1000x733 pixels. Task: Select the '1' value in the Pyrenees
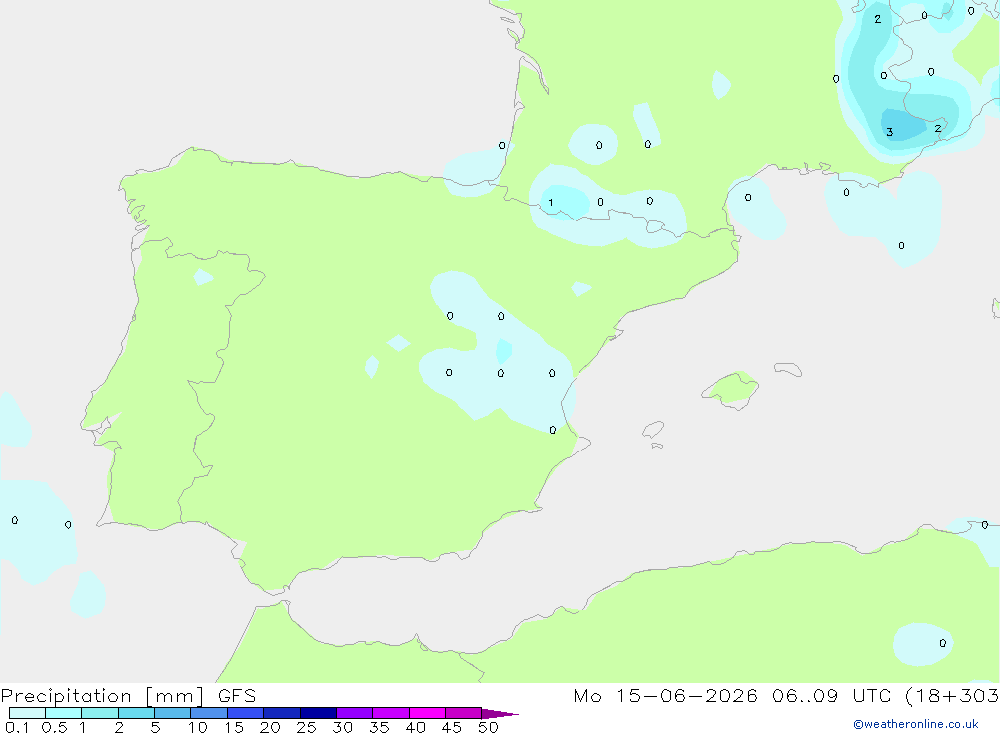(551, 203)
